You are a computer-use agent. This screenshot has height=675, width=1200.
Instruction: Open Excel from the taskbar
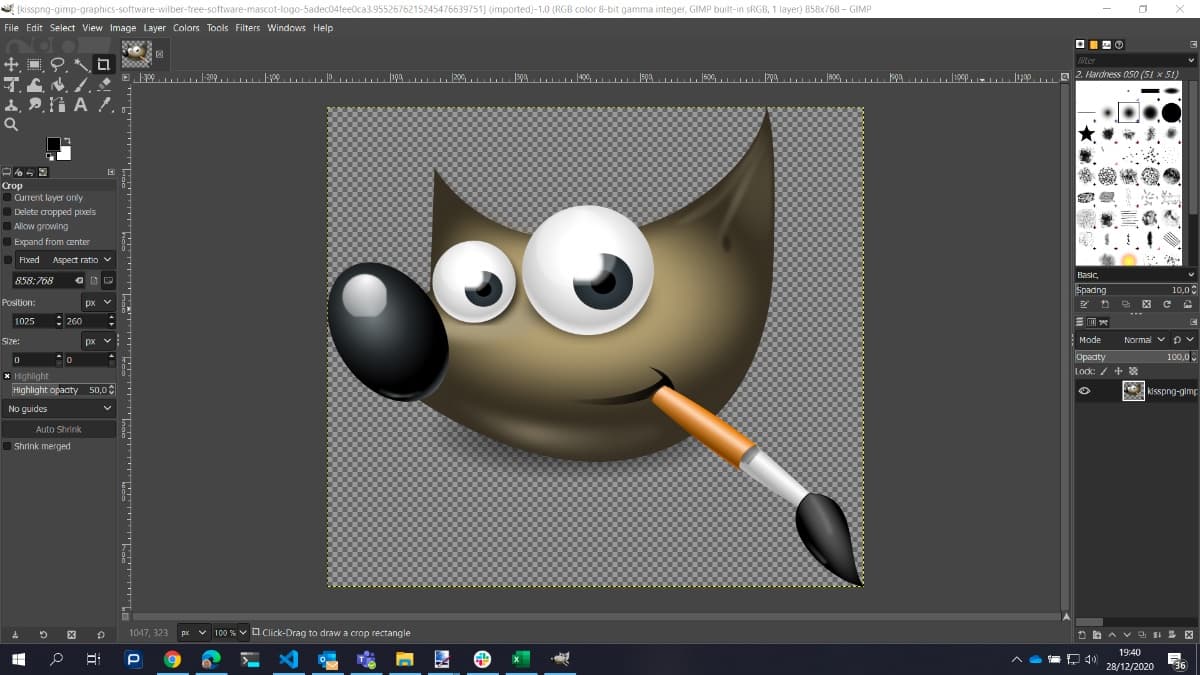(x=520, y=659)
